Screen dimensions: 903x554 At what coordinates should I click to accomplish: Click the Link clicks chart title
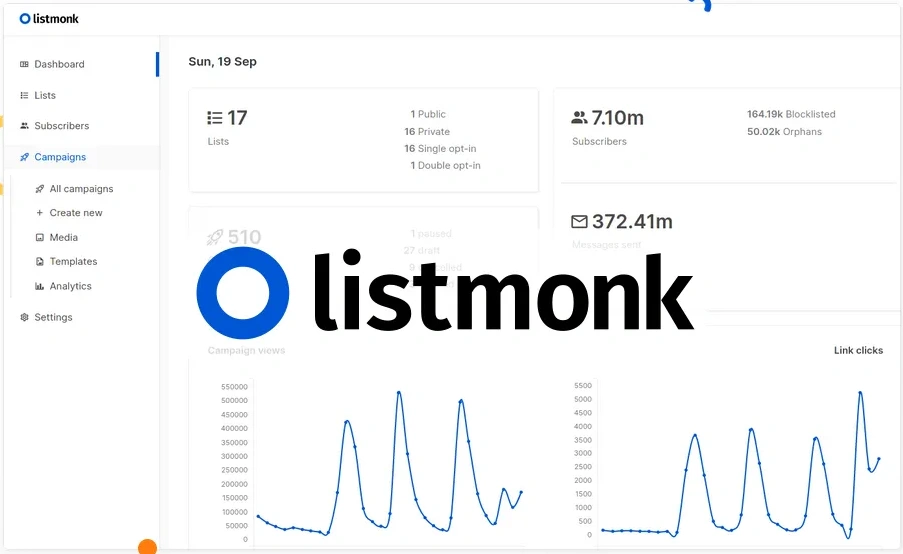pyautogui.click(x=858, y=350)
